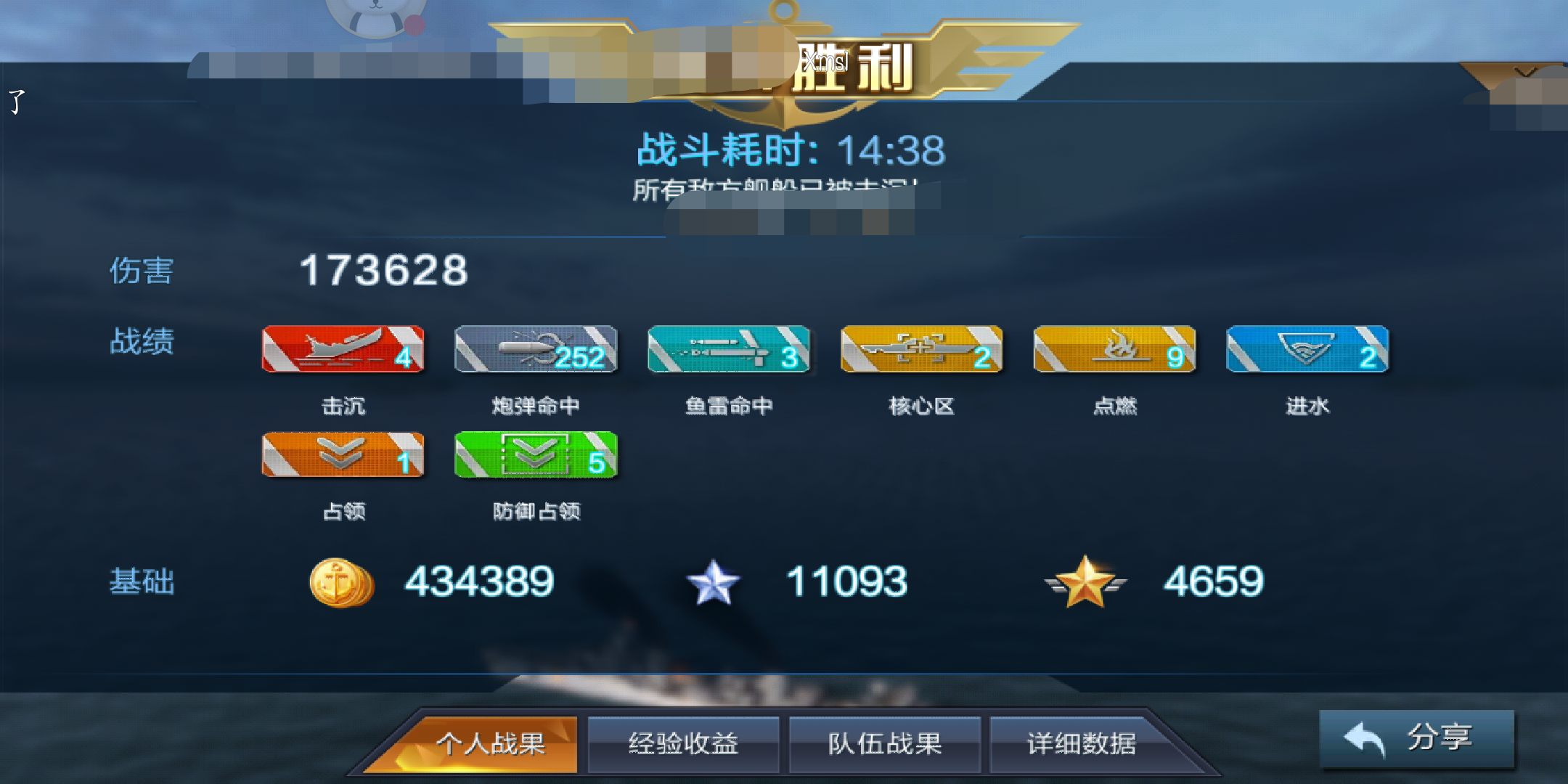Select the torpedo hits (鱼雷命中) badge
Image resolution: width=1568 pixels, height=784 pixels.
pyautogui.click(x=729, y=349)
